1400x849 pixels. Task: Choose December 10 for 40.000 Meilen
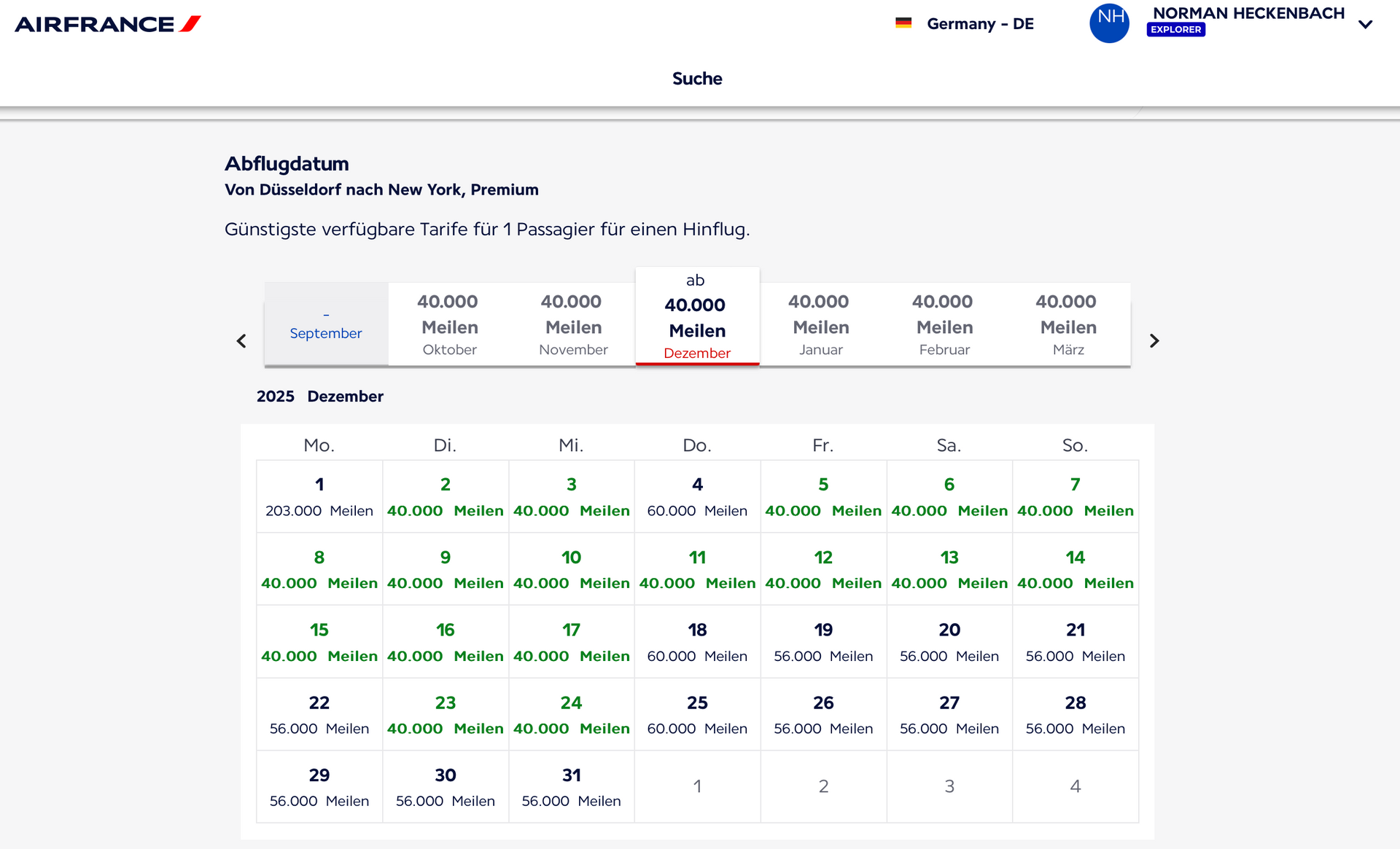pos(572,569)
